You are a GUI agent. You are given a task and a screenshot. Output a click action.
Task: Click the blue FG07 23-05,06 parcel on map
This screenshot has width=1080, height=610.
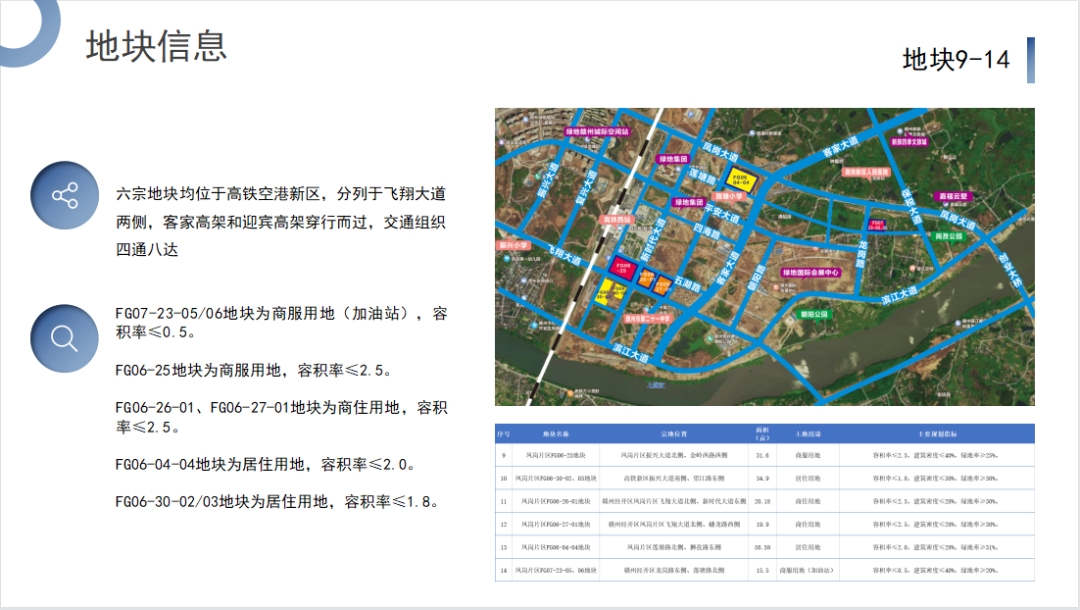point(876,224)
